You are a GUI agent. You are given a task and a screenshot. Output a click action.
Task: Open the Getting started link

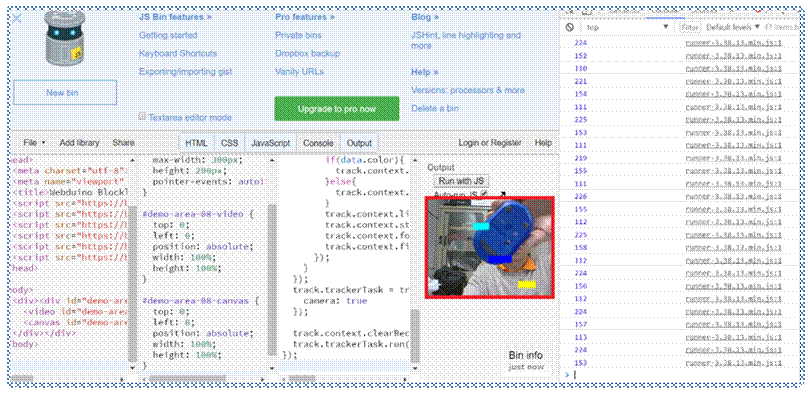168,36
